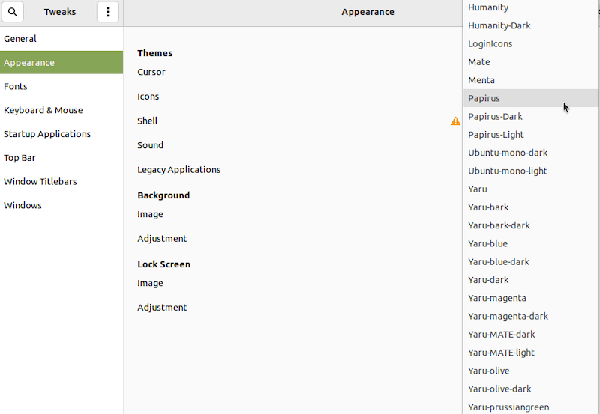Choose Yaru-prussiangreen at list bottom
Image resolution: width=600 pixels, height=414 pixels.
tap(530, 407)
